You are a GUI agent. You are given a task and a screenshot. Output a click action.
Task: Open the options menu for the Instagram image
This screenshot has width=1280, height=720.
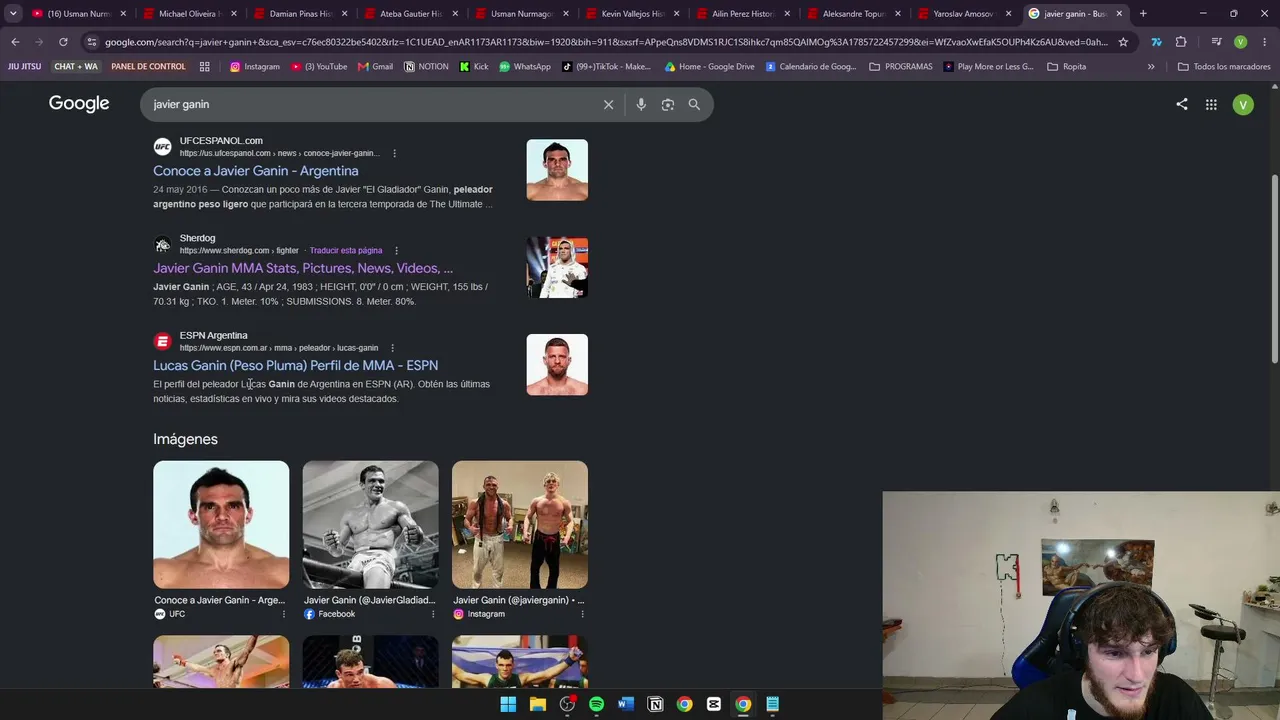(x=582, y=614)
